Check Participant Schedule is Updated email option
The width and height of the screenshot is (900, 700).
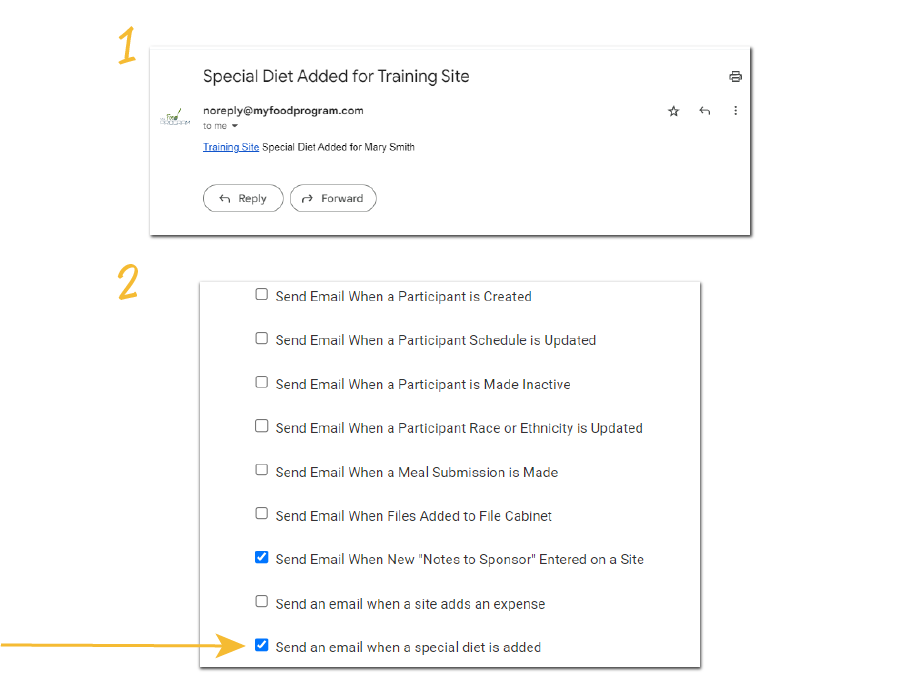(x=262, y=339)
